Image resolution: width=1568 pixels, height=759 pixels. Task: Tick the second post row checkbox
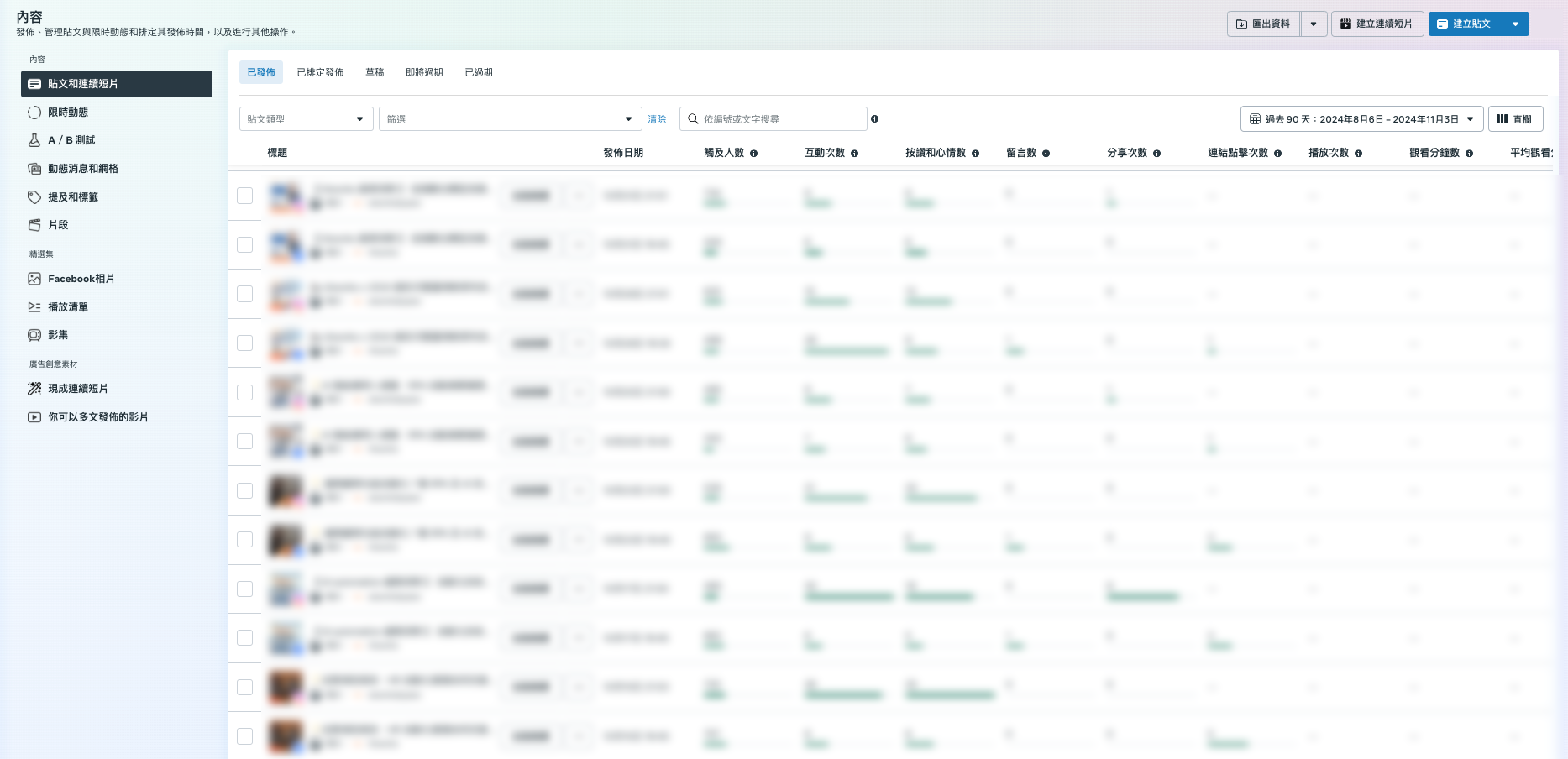pos(245,244)
